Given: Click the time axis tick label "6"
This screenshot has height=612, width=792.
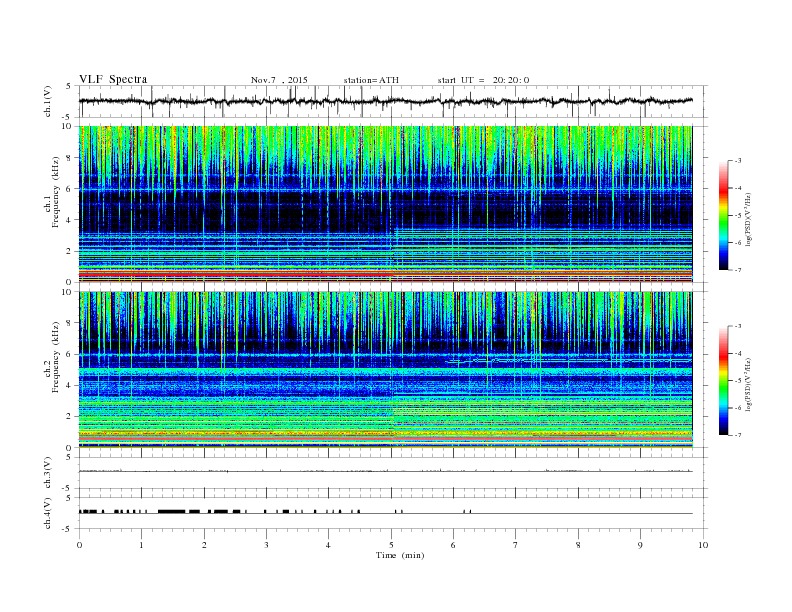Looking at the screenshot, I should click(x=453, y=545).
